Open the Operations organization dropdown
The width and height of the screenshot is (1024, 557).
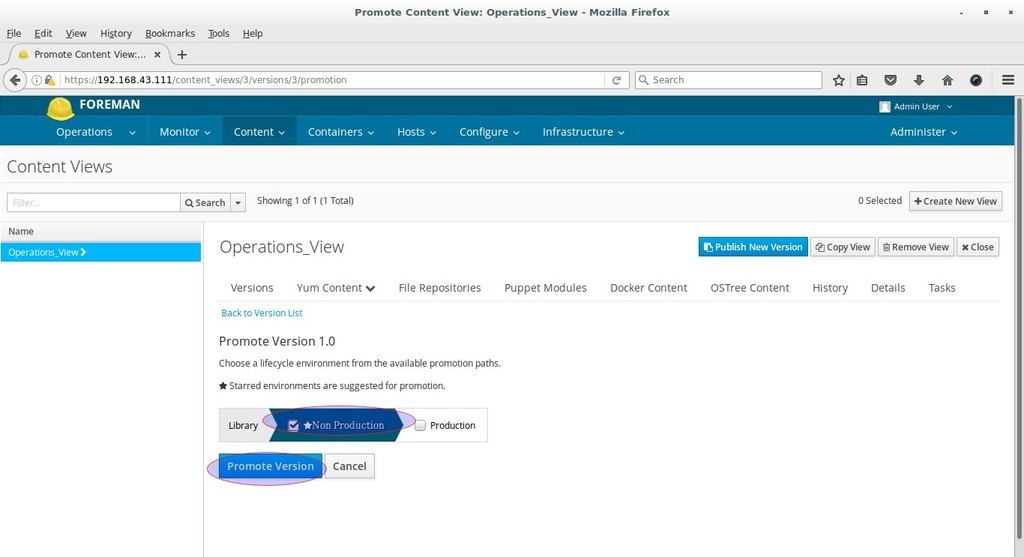(95, 132)
